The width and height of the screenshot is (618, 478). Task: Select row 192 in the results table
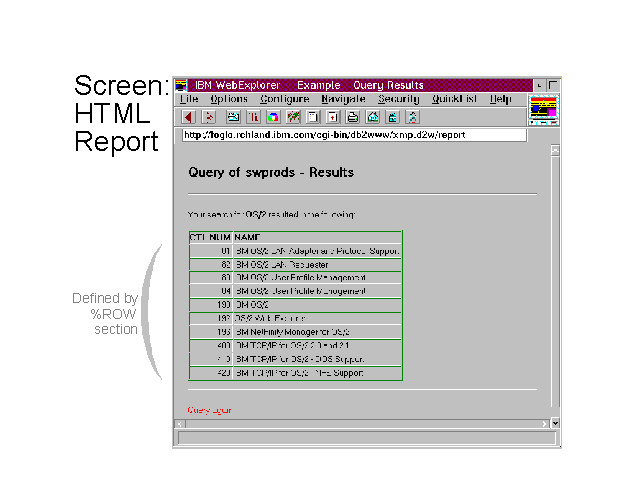(x=296, y=318)
